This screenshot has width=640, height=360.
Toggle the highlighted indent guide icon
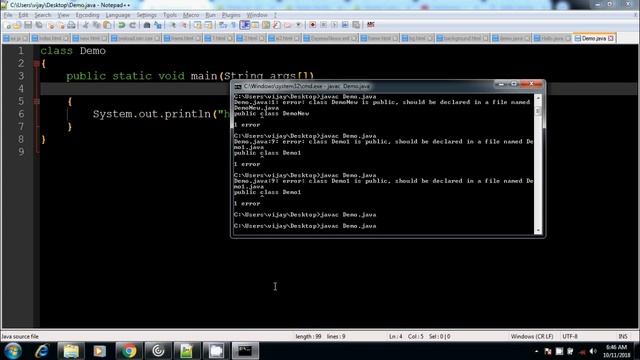click(x=244, y=25)
